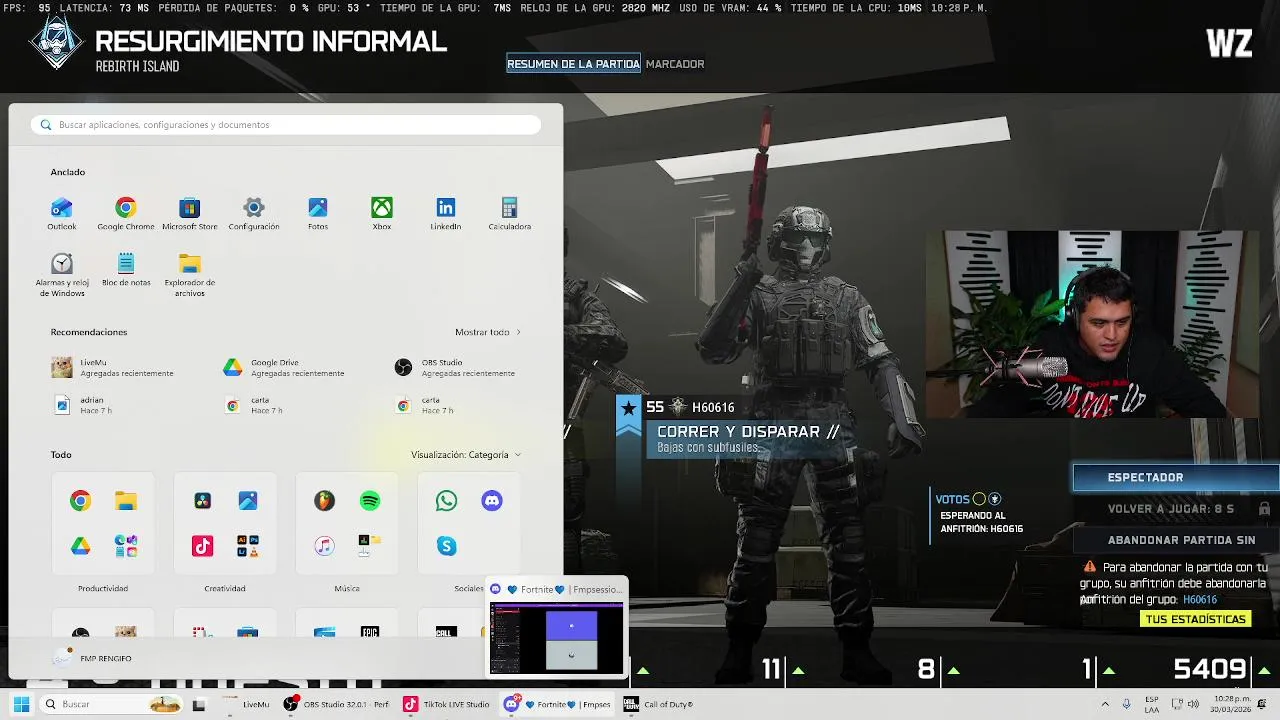Viewport: 1280px width, 720px height.
Task: Open Outlook from the pinned apps
Action: (61, 213)
